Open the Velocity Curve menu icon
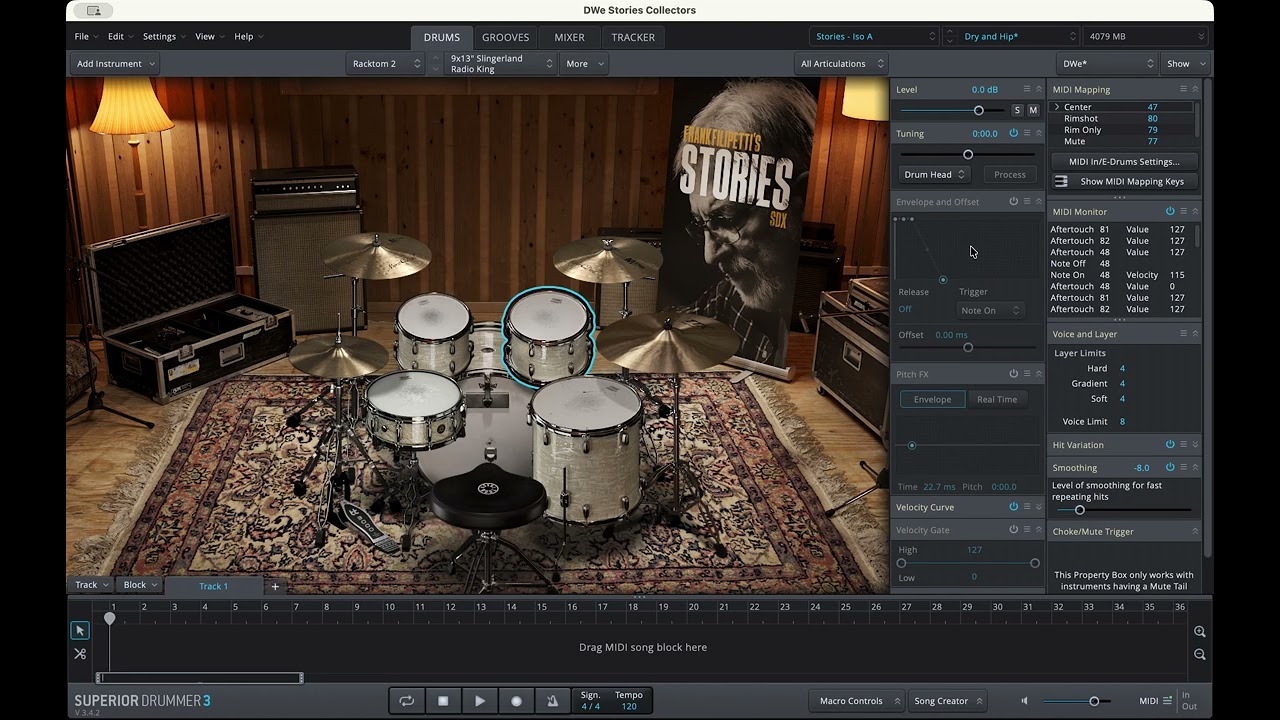Image resolution: width=1280 pixels, height=720 pixels. [1026, 507]
